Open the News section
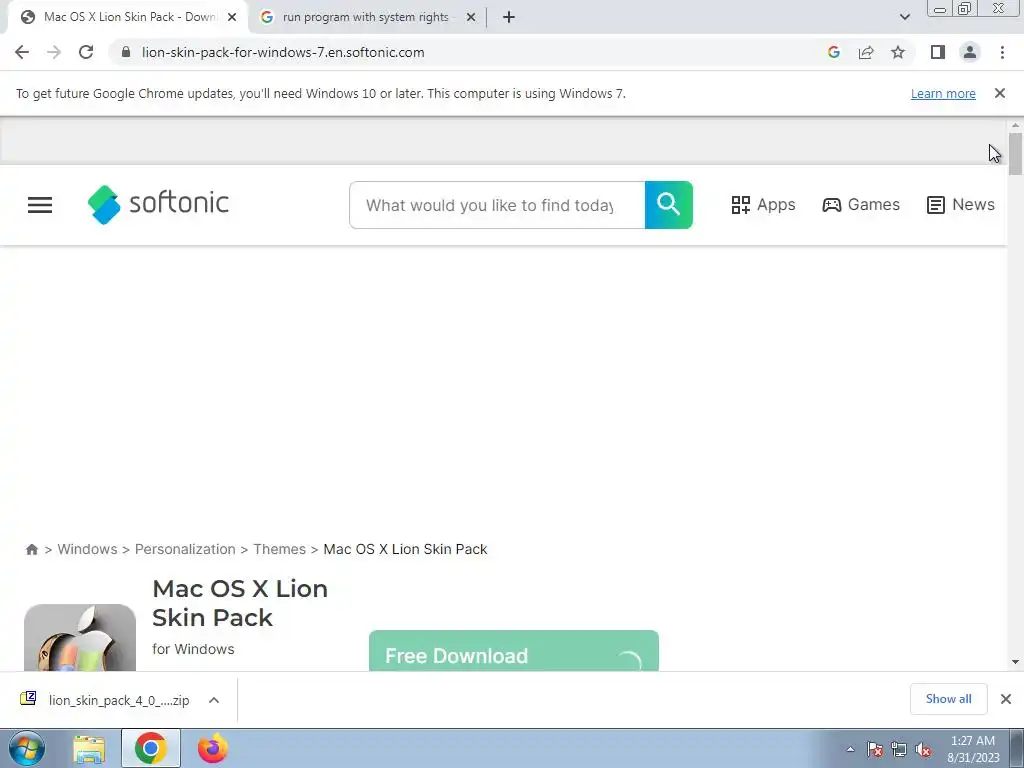1024x768 pixels. (x=961, y=204)
